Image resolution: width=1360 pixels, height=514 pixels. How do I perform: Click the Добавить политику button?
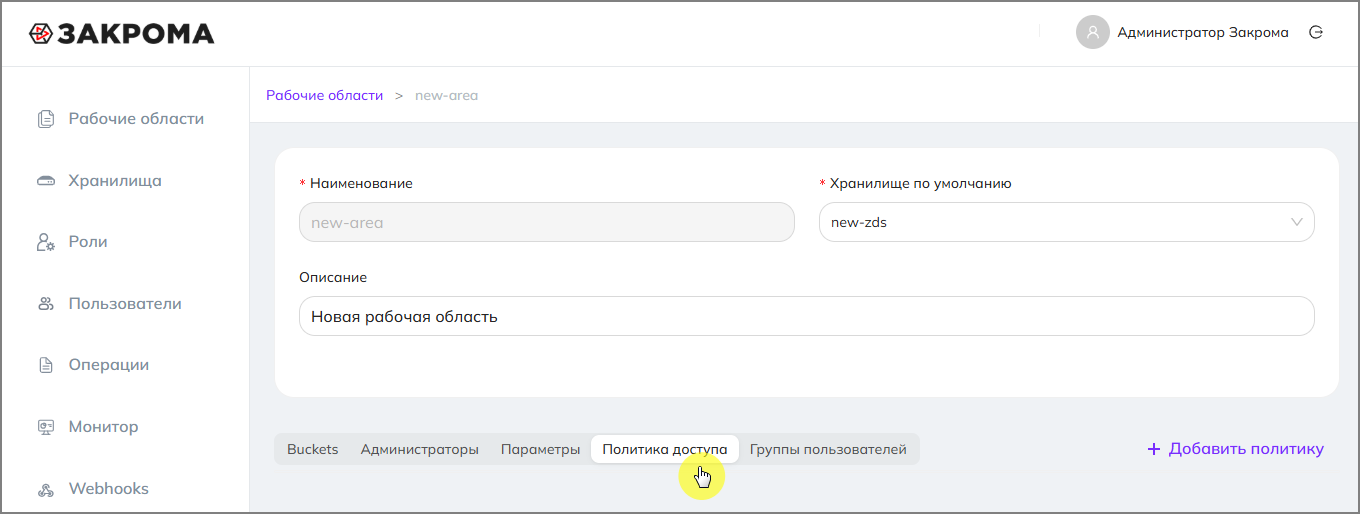[x=1235, y=449]
